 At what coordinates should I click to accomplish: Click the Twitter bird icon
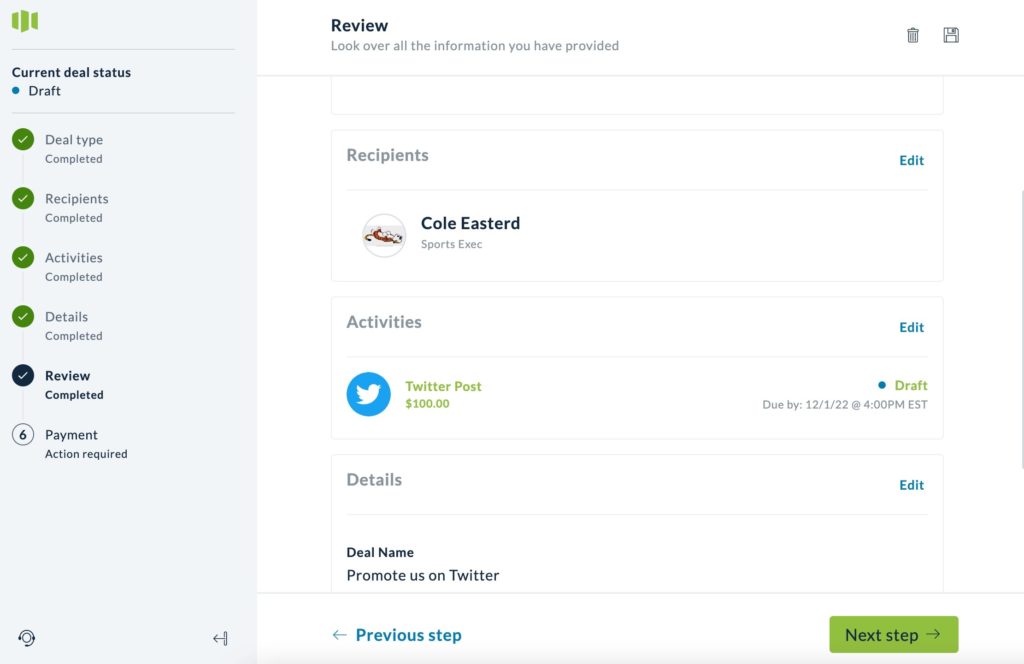tap(368, 394)
